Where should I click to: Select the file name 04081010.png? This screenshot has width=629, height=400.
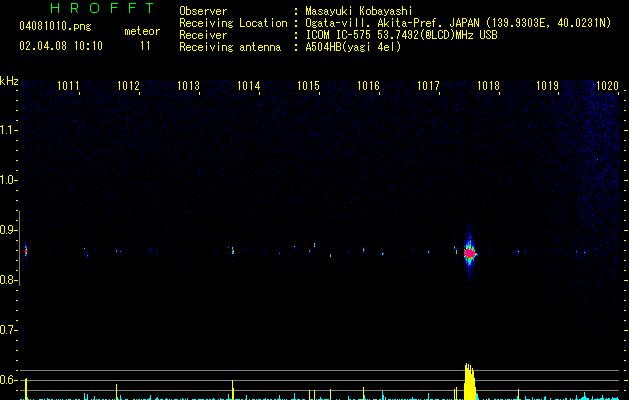click(x=55, y=26)
